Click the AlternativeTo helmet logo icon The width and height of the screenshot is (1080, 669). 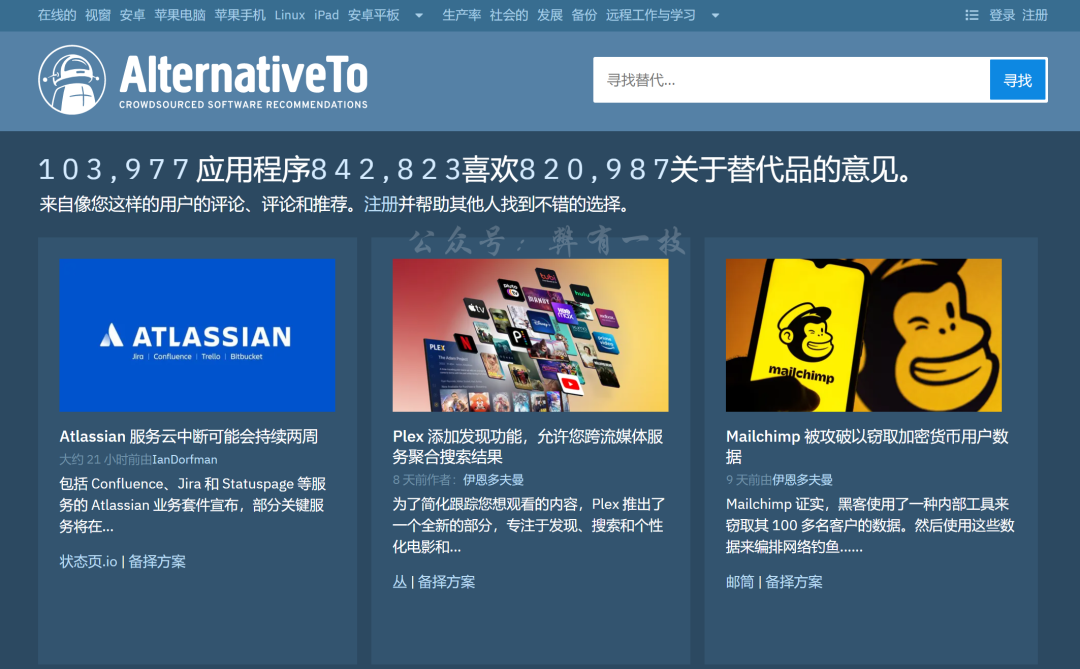click(72, 81)
